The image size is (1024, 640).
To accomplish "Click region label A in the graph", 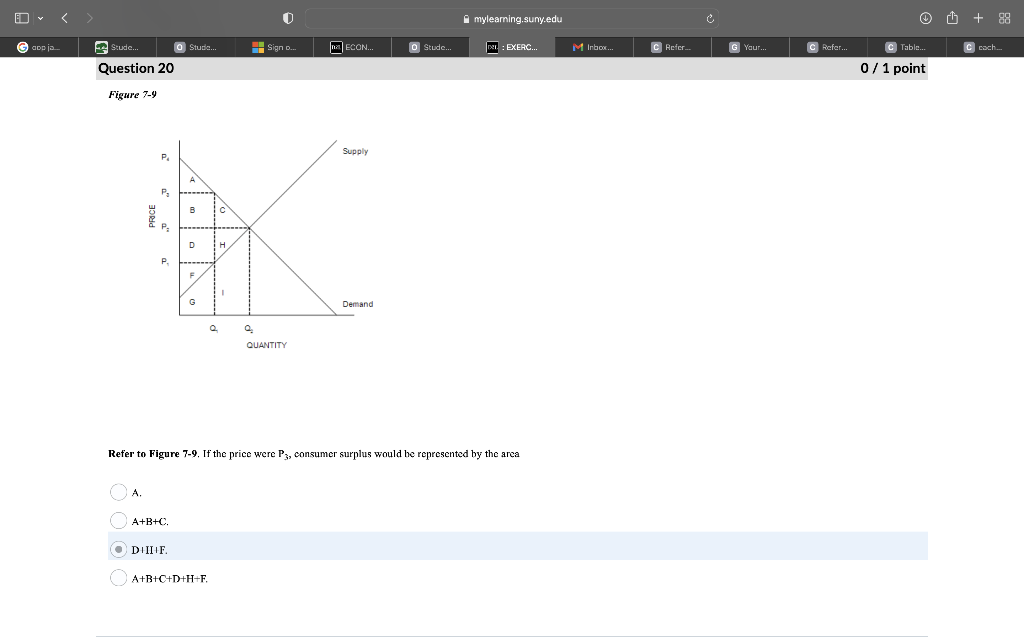I will [x=192, y=180].
